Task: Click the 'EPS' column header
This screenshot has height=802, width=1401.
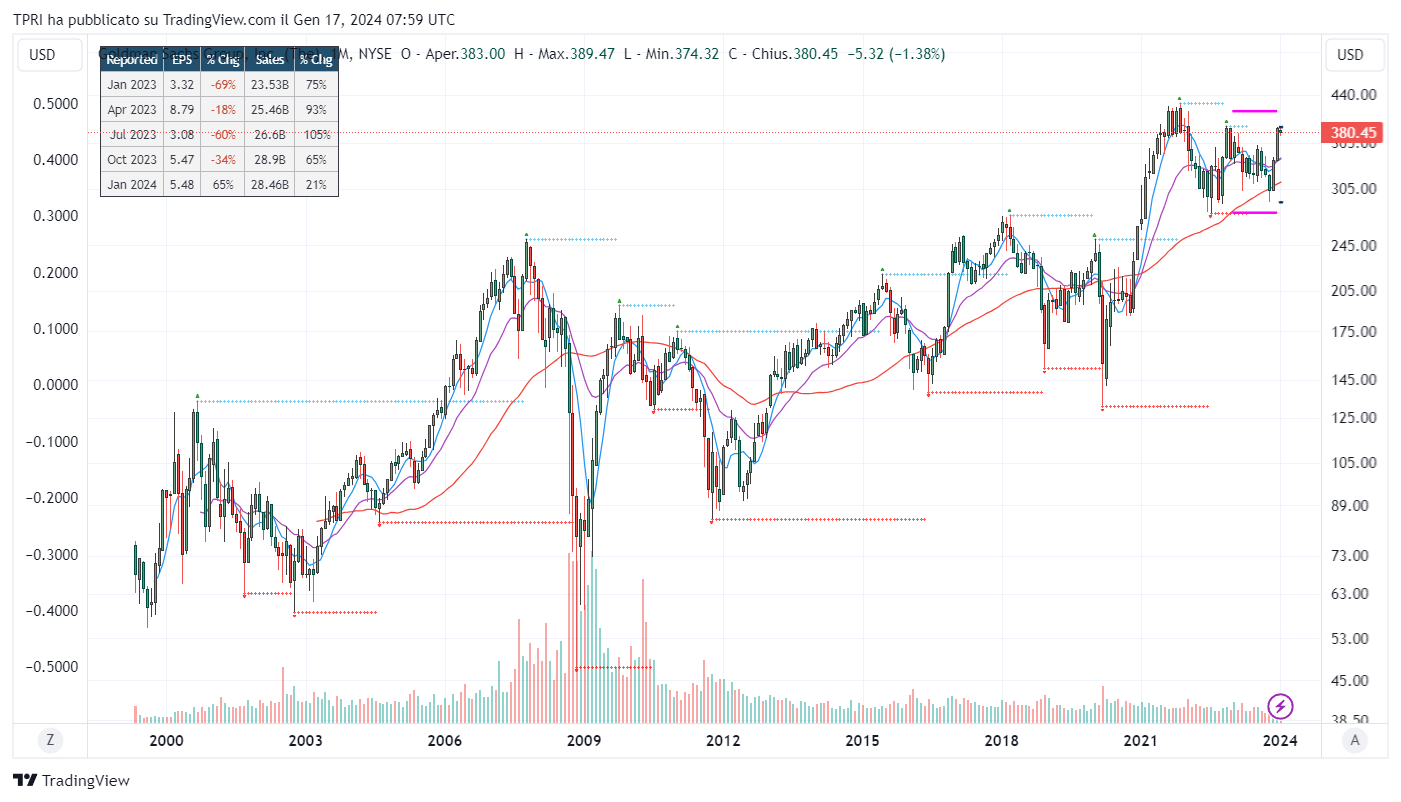Action: point(181,60)
